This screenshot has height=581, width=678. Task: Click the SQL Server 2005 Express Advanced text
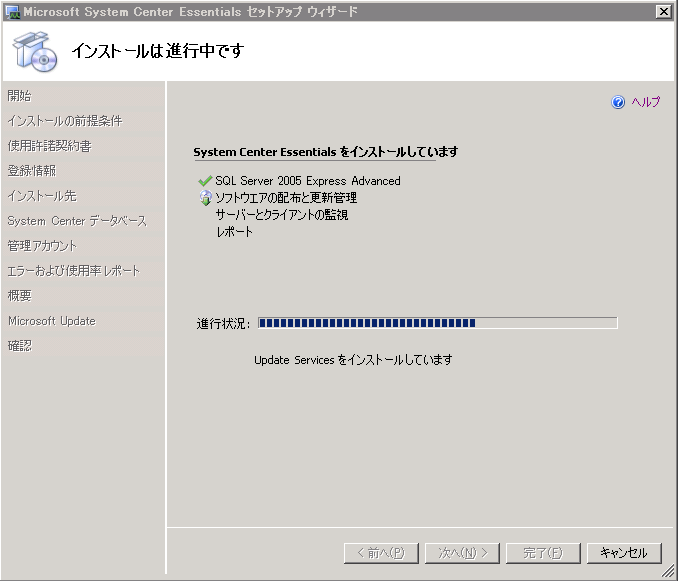[308, 181]
